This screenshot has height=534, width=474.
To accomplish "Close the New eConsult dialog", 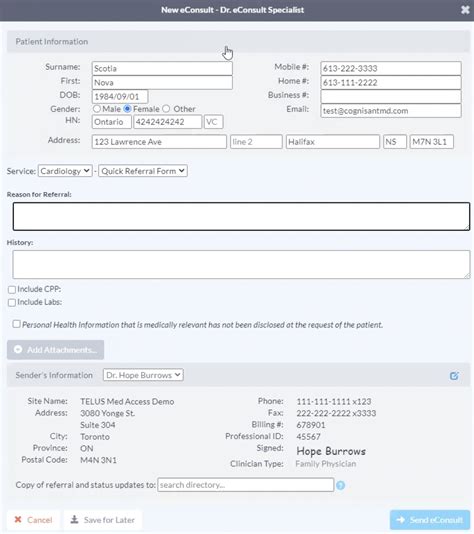I will point(465,10).
